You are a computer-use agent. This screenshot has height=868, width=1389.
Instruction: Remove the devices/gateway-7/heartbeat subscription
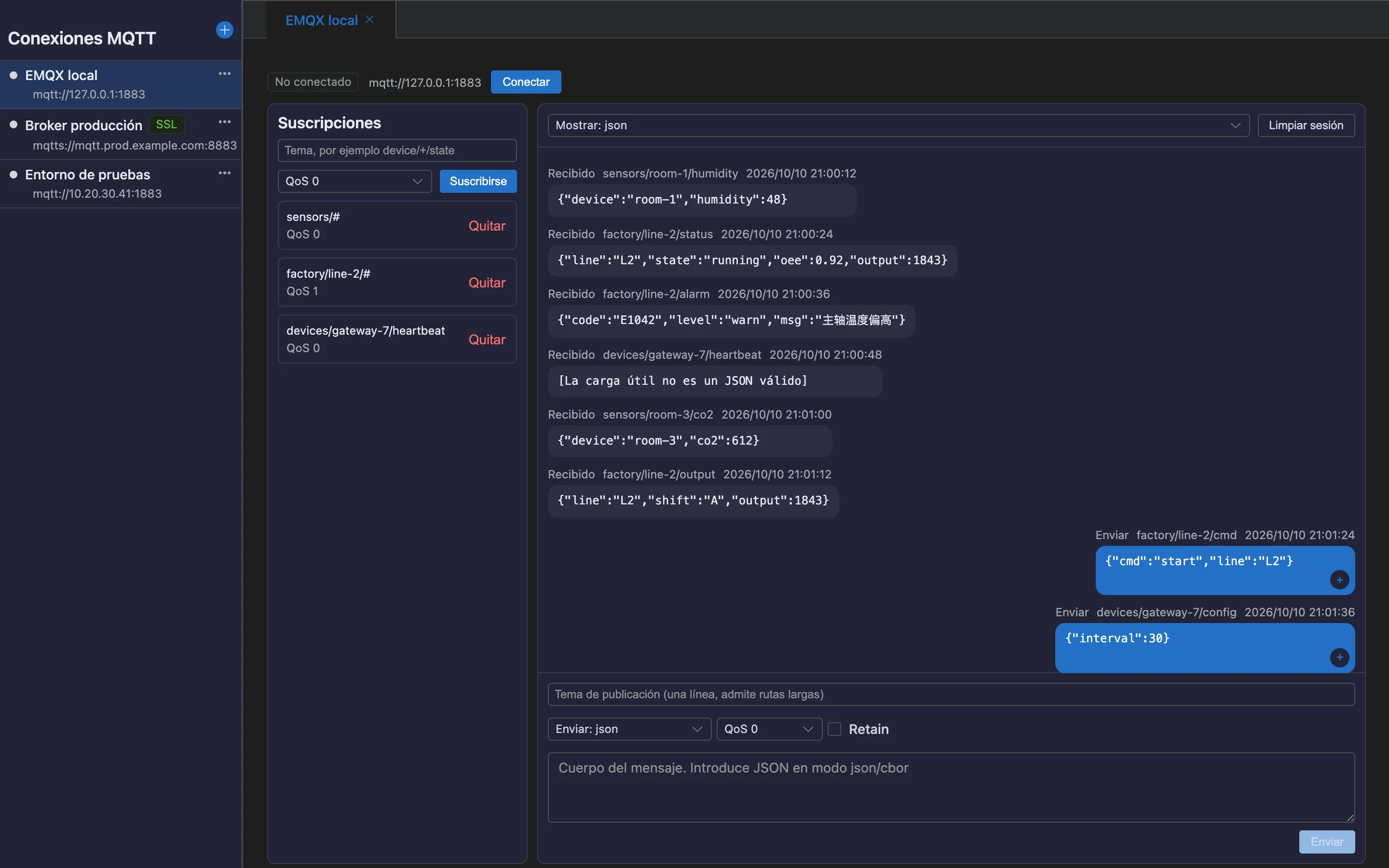(x=487, y=339)
